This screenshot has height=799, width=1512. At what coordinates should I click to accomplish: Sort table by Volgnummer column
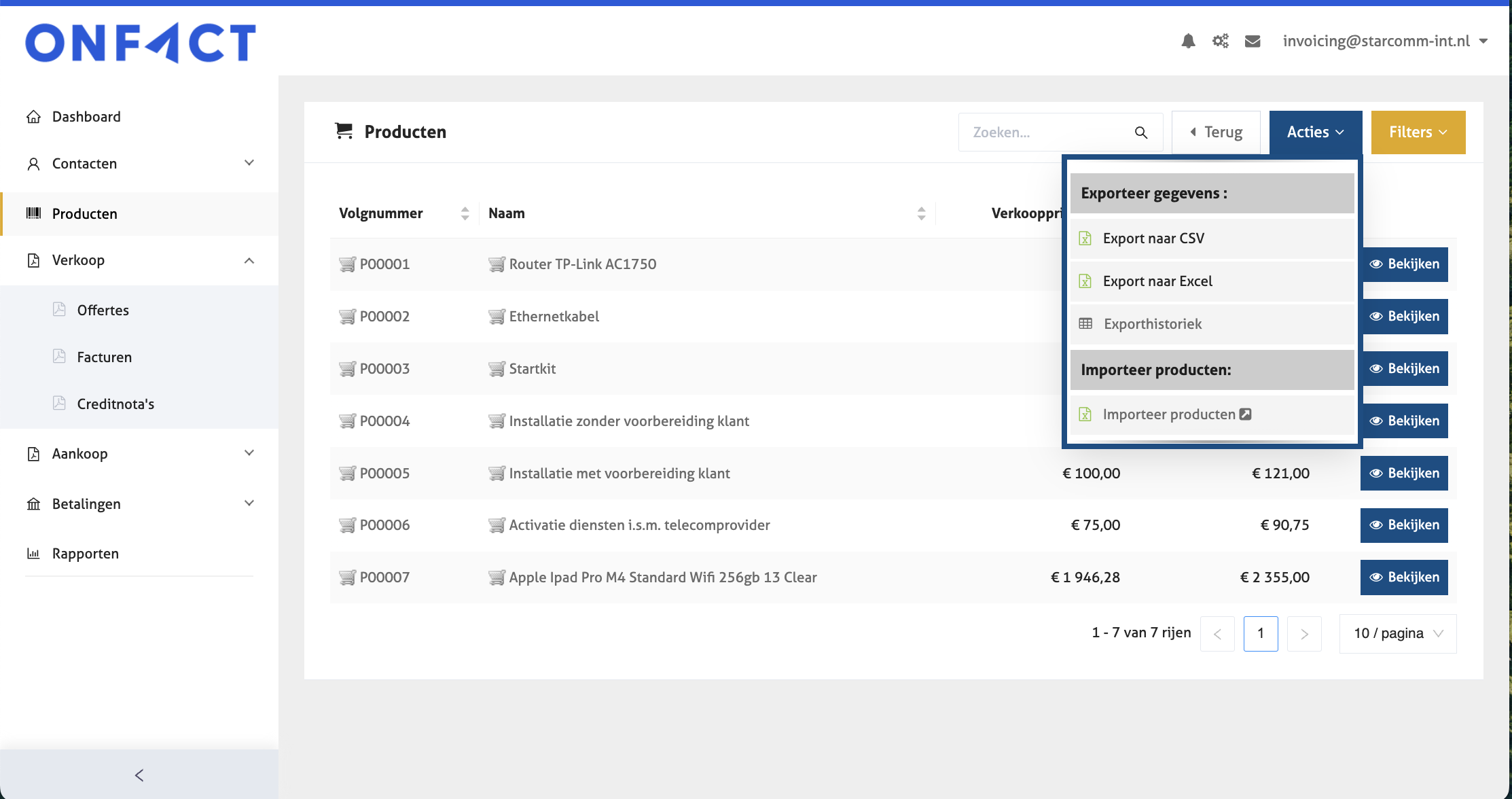coord(465,213)
